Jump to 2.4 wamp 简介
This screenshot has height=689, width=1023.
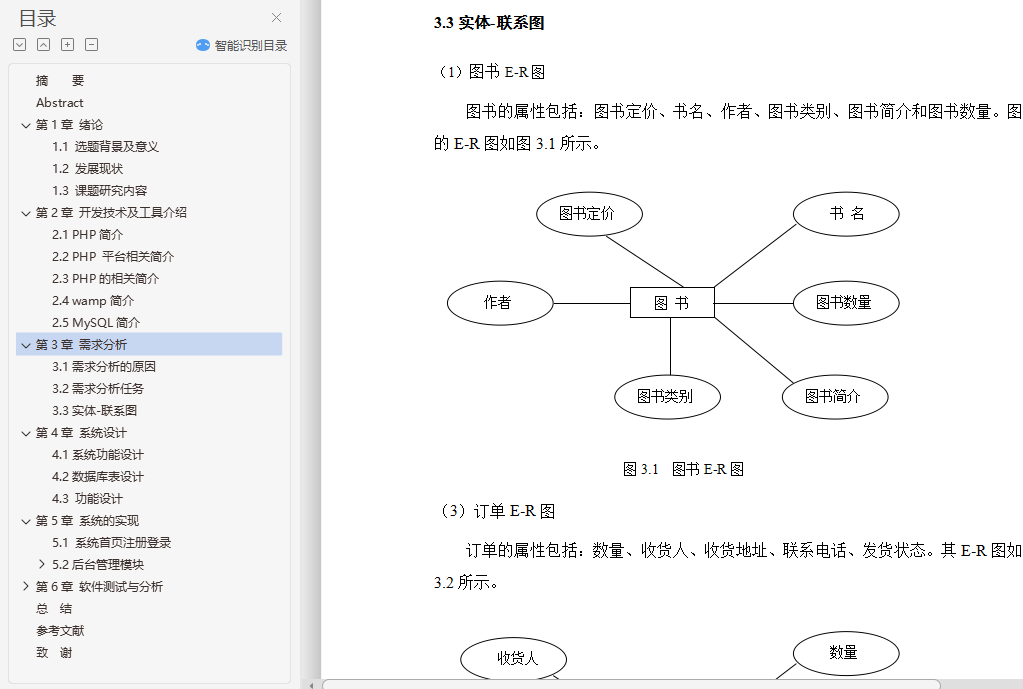(x=93, y=301)
